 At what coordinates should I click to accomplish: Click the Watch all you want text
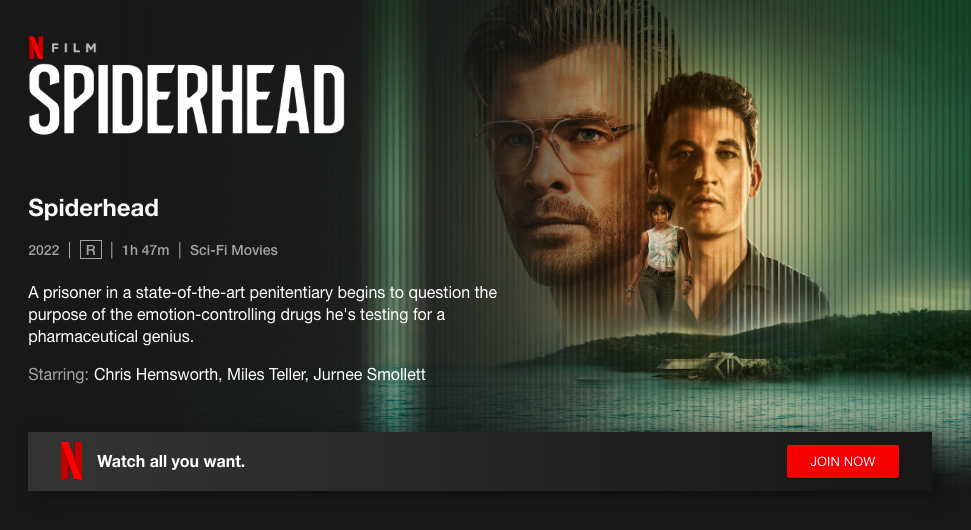171,461
